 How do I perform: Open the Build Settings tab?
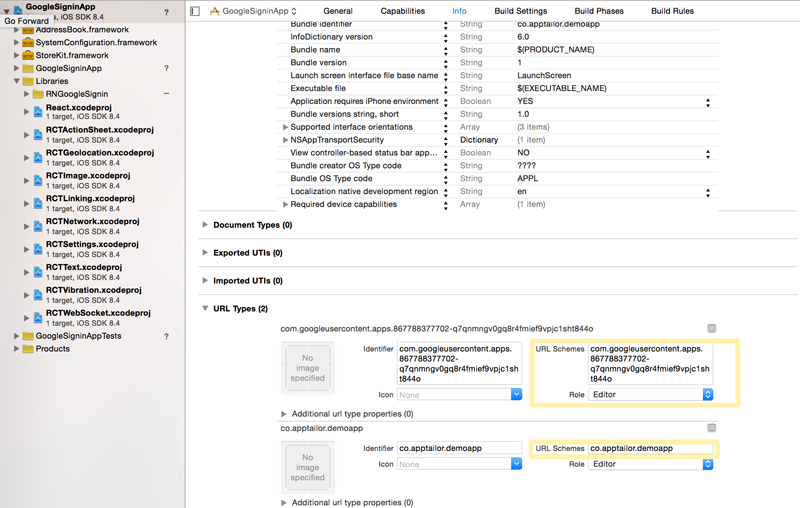[x=520, y=11]
